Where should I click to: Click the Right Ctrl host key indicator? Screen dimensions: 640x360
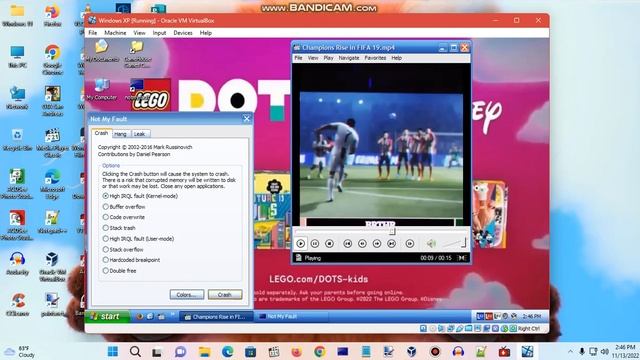(529, 328)
